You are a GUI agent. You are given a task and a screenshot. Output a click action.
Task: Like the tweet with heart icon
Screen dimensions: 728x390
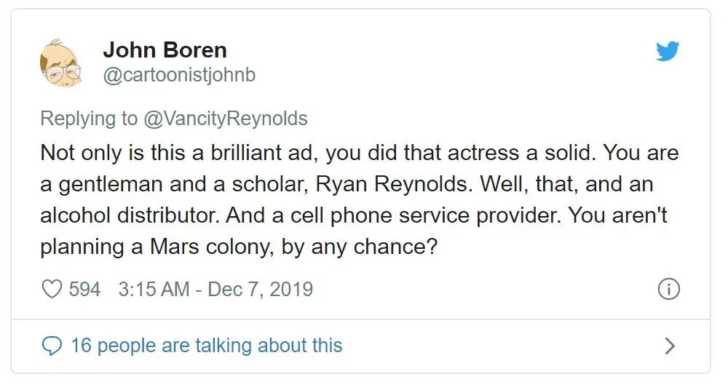[52, 289]
